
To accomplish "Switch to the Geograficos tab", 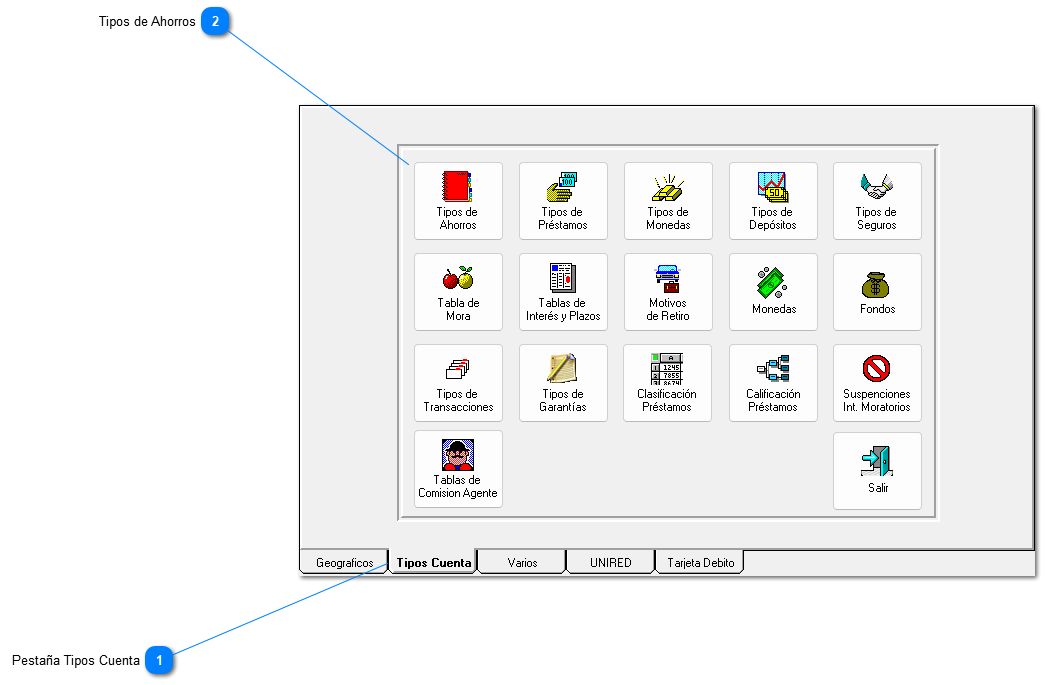I will pos(344,563).
